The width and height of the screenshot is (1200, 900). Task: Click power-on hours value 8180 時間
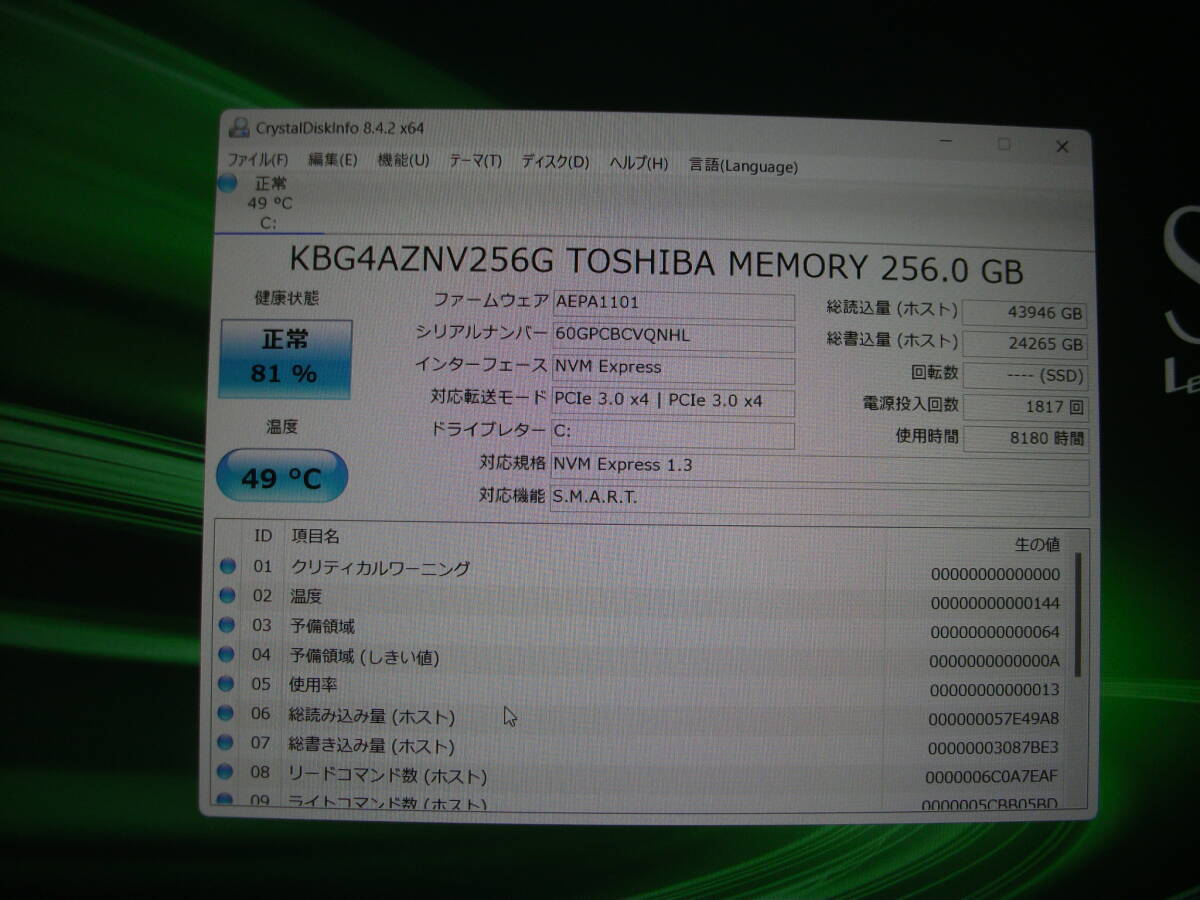tap(1025, 438)
